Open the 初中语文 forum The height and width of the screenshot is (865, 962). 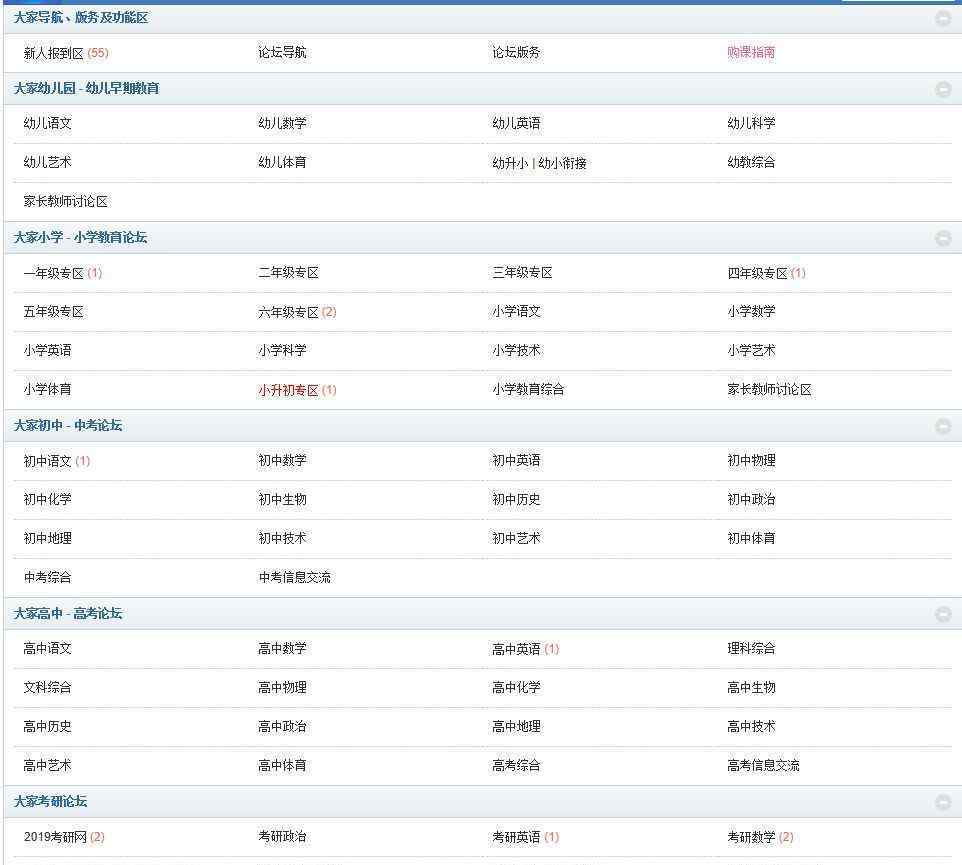click(48, 461)
